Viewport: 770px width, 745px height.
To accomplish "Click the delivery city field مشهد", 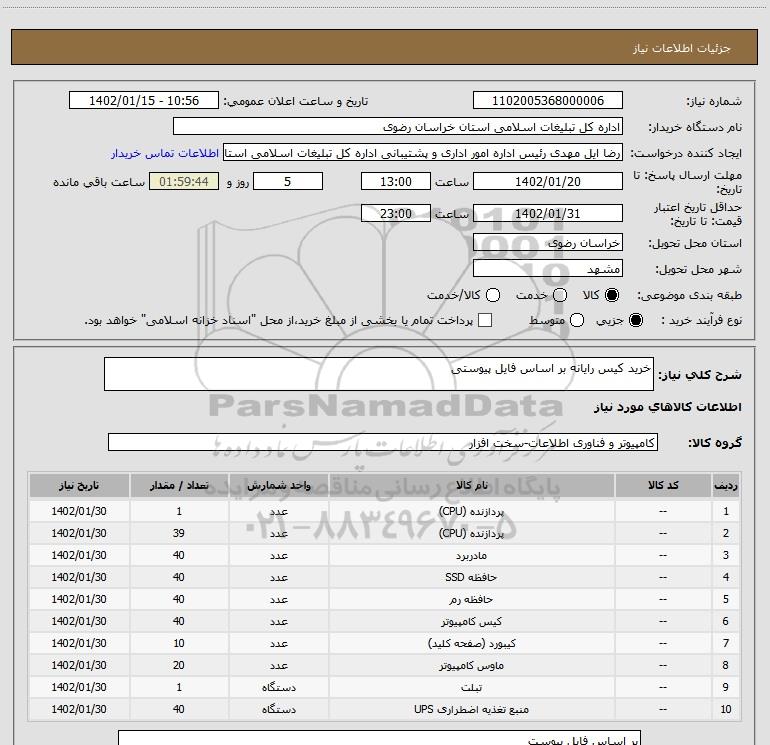I will tap(548, 268).
